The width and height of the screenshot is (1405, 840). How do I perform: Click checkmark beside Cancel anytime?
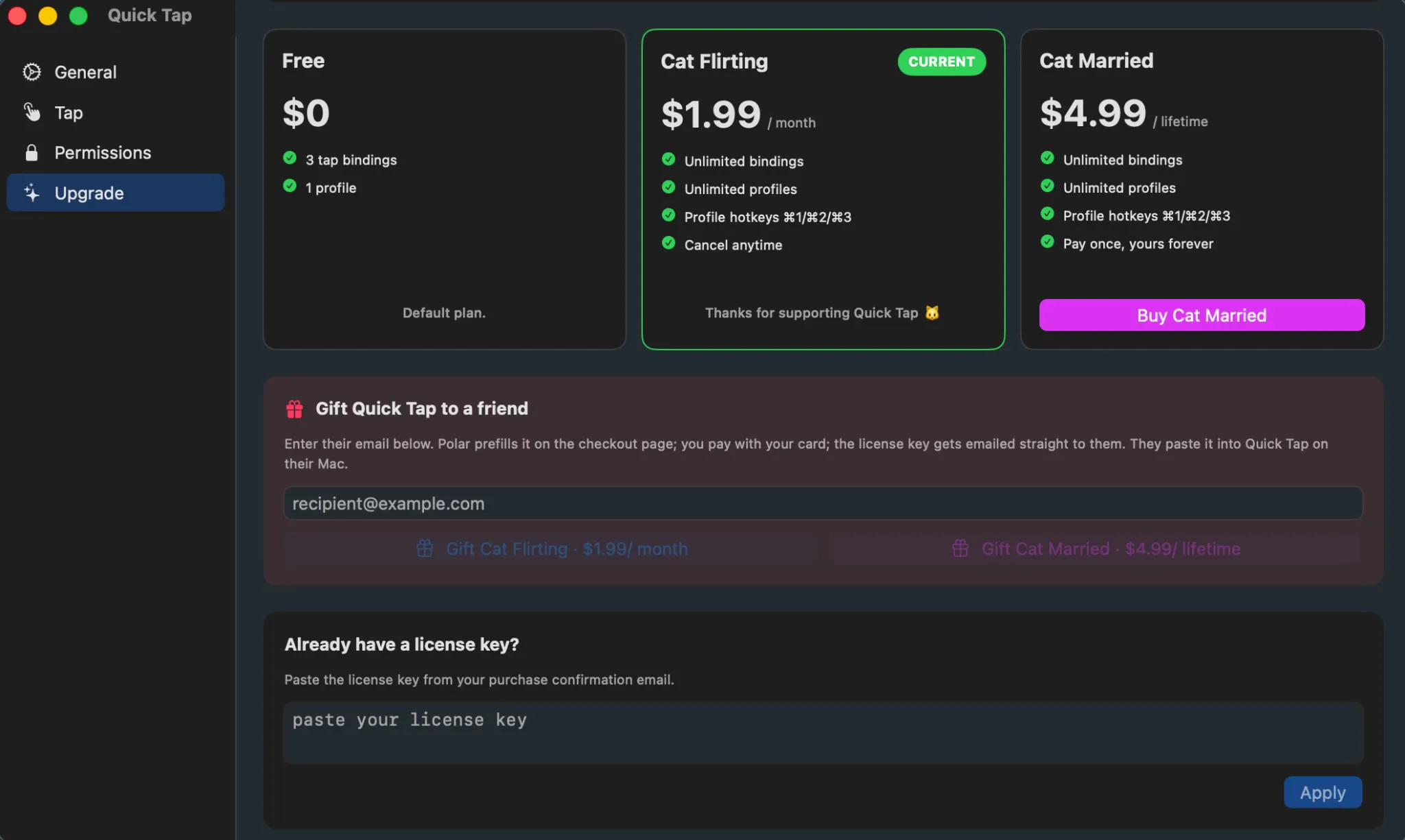[668, 243]
